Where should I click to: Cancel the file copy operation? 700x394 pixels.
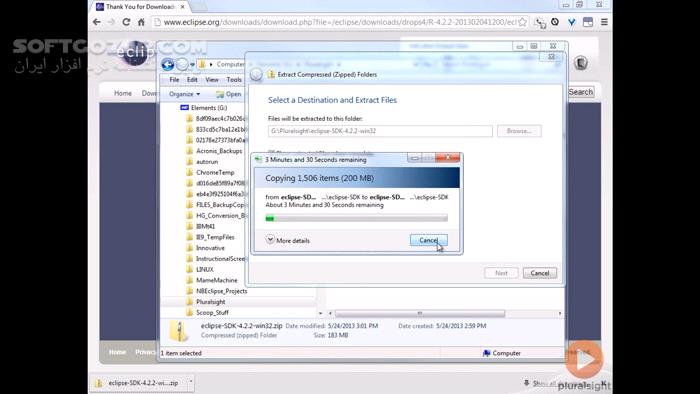[x=429, y=240]
